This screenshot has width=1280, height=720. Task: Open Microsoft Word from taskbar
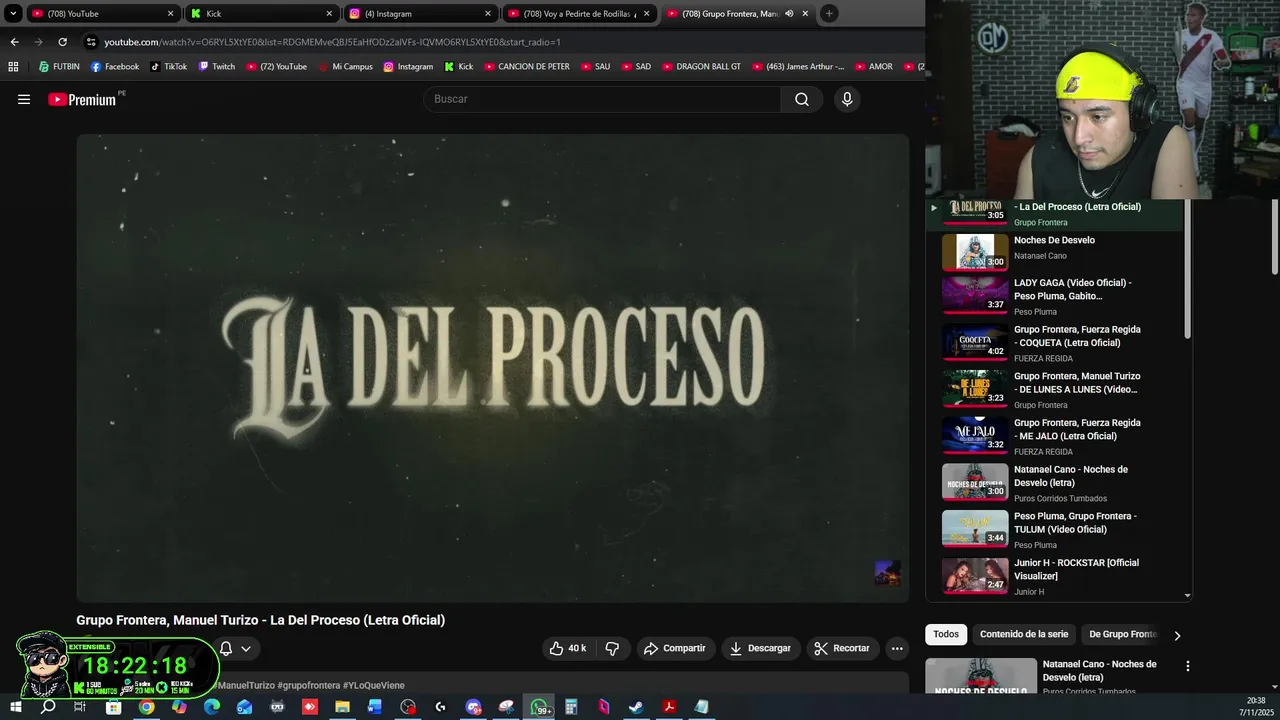click(x=375, y=707)
